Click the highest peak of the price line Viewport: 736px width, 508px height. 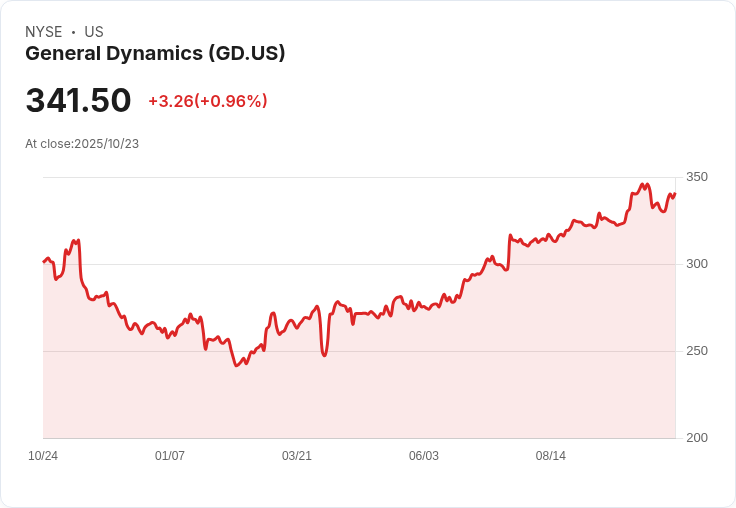[641, 184]
